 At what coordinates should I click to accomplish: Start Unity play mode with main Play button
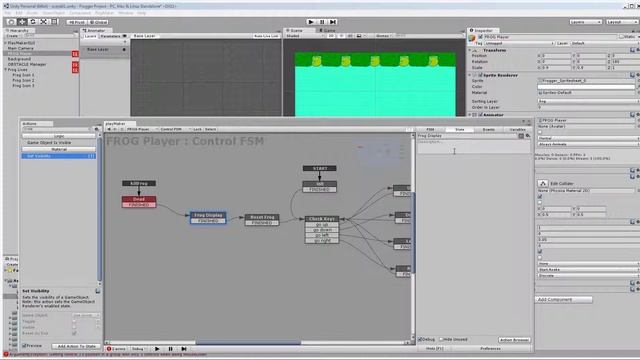[311, 22]
